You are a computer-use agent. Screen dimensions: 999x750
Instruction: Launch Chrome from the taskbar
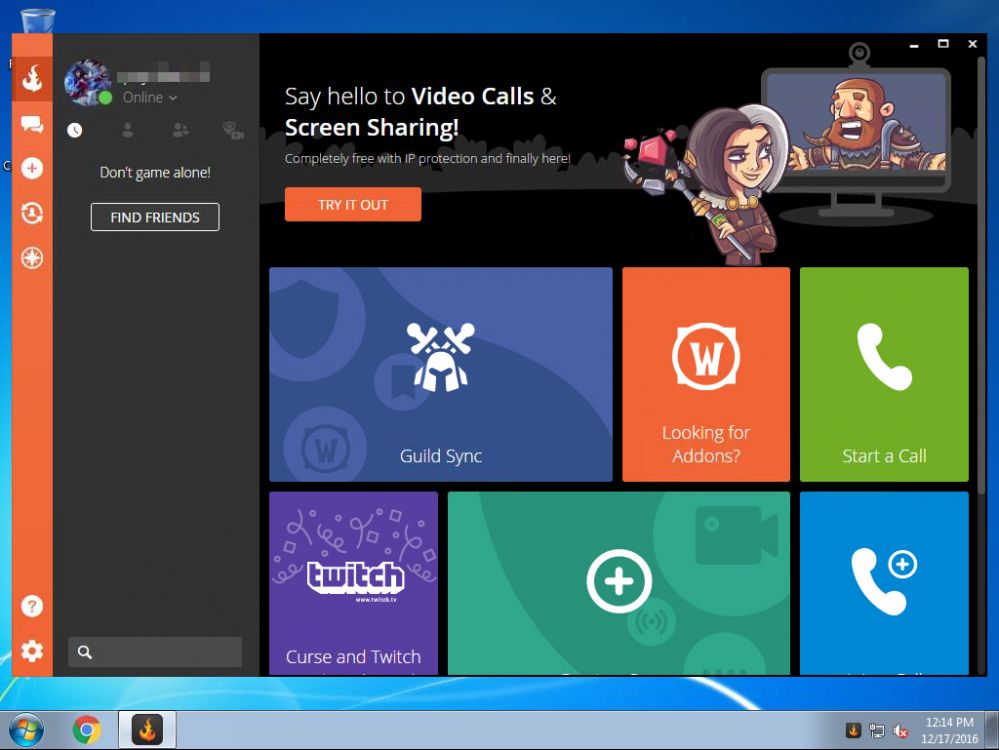pos(87,730)
